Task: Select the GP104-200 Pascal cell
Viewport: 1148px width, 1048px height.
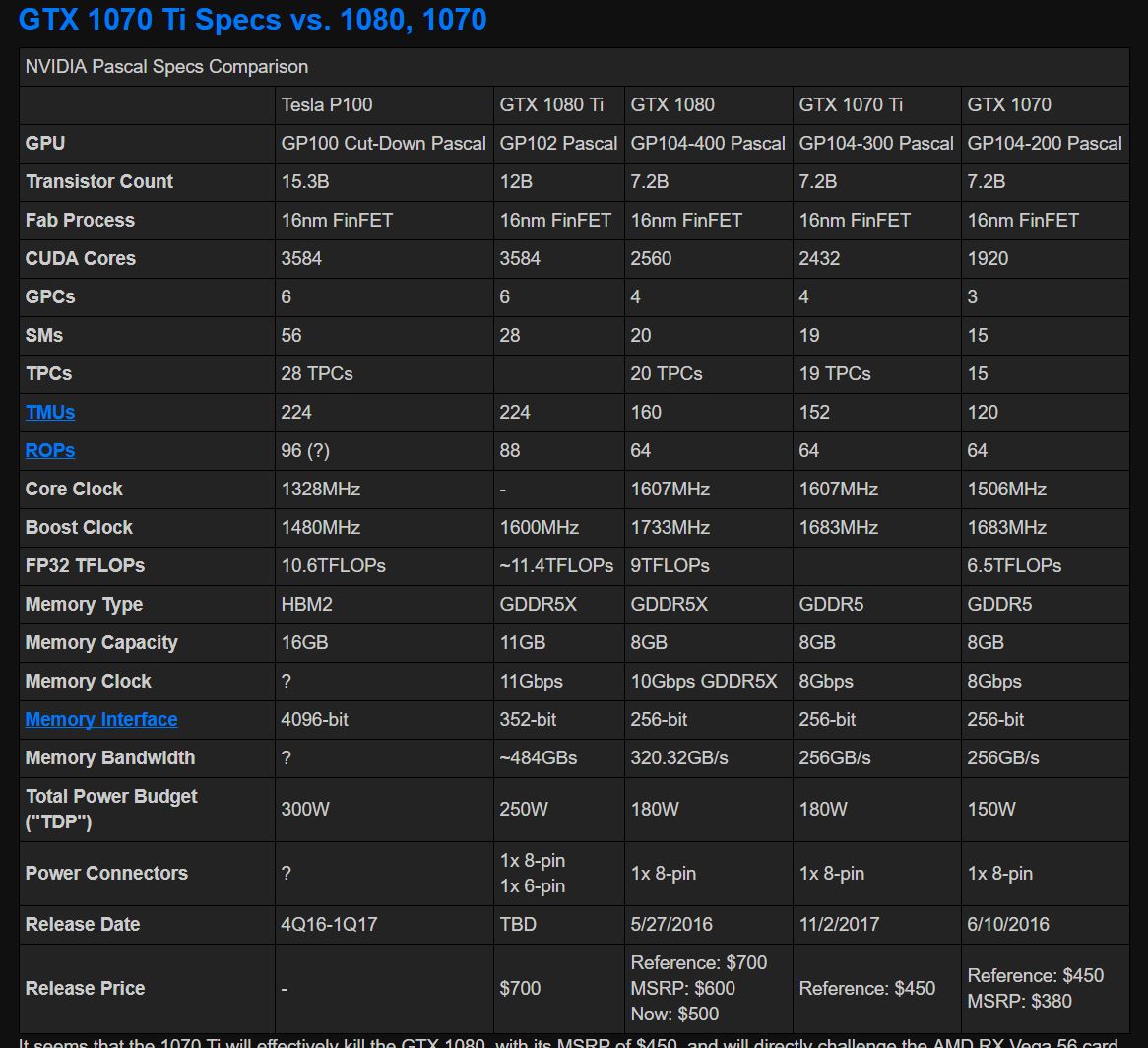Action: pyautogui.click(x=1044, y=144)
